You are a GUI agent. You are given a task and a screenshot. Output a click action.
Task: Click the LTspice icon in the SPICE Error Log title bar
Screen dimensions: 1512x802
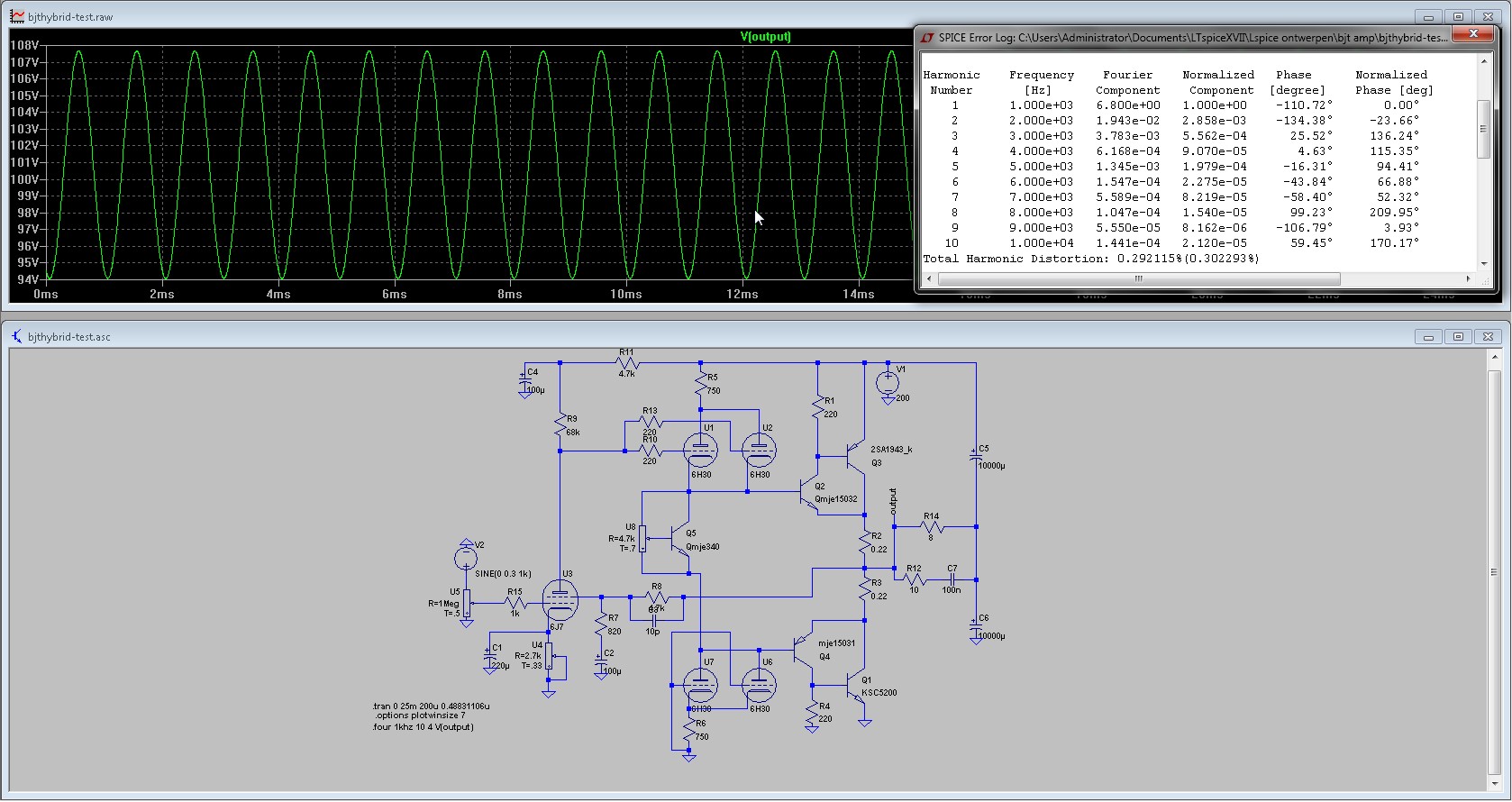click(x=927, y=37)
